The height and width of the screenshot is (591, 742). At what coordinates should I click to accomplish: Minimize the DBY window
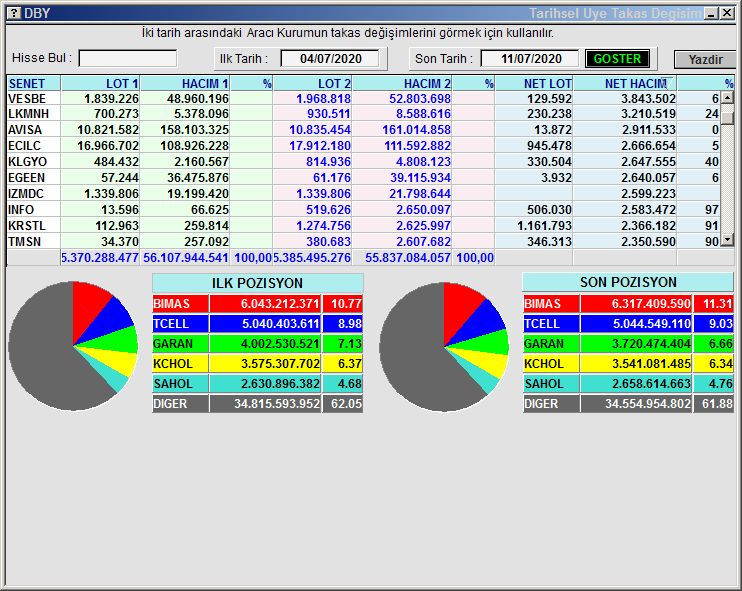pyautogui.click(x=710, y=13)
